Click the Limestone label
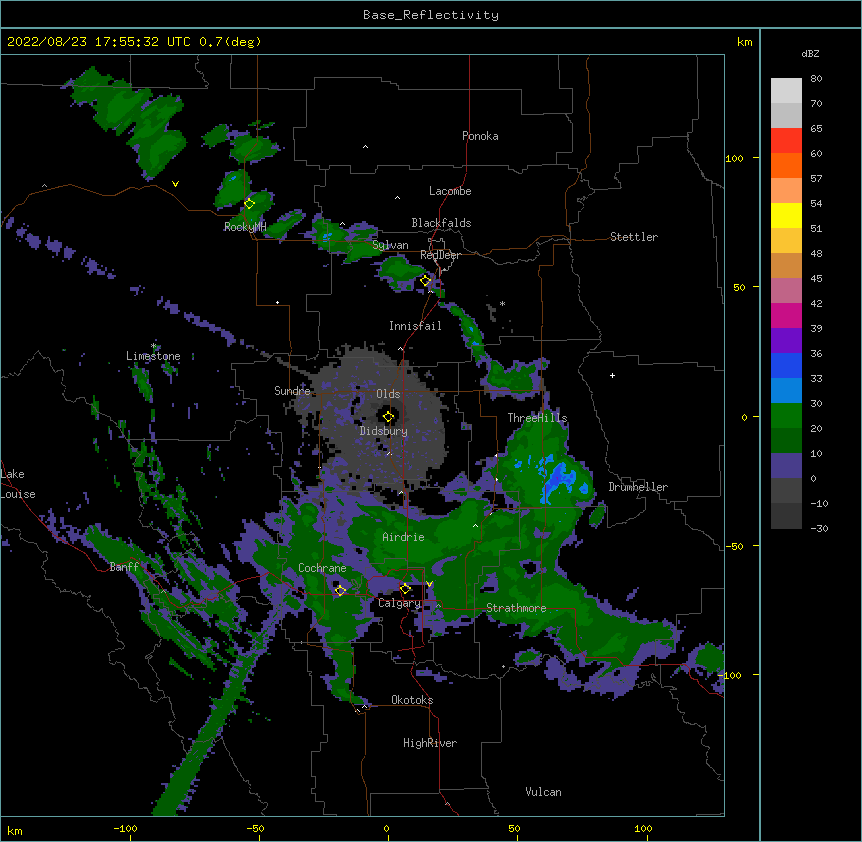This screenshot has width=862, height=842. pyautogui.click(x=153, y=356)
